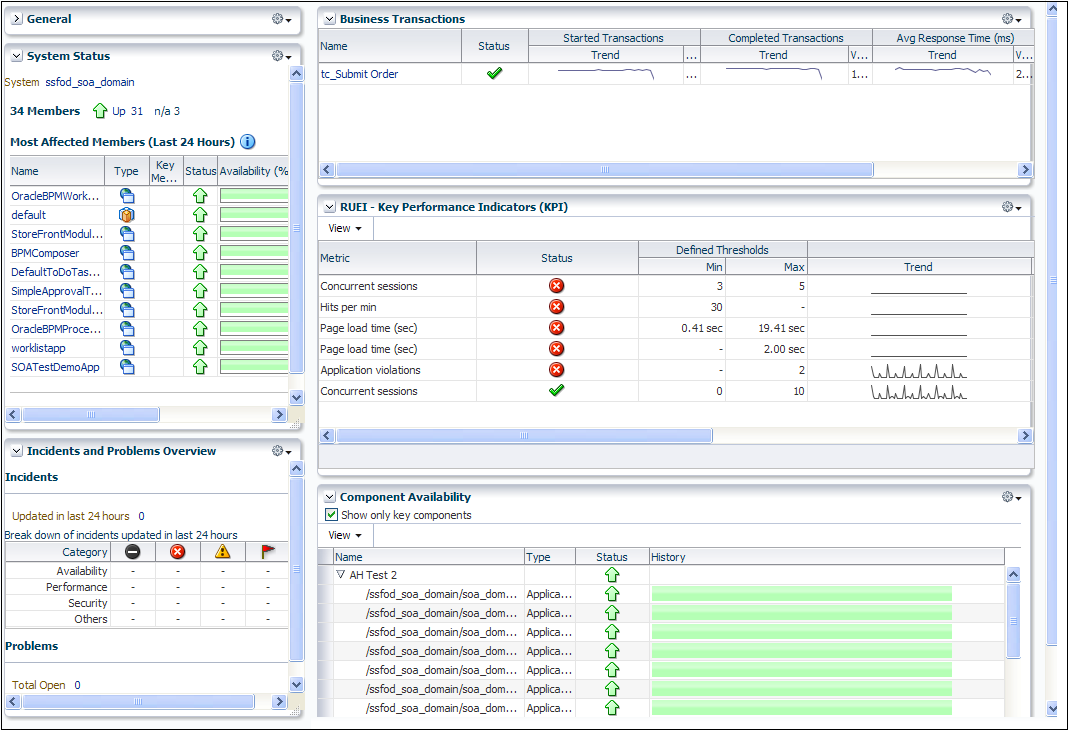Image resolution: width=1068 pixels, height=730 pixels.
Task: Click the availability bar for OracleBPMWork... member
Action: [x=254, y=196]
